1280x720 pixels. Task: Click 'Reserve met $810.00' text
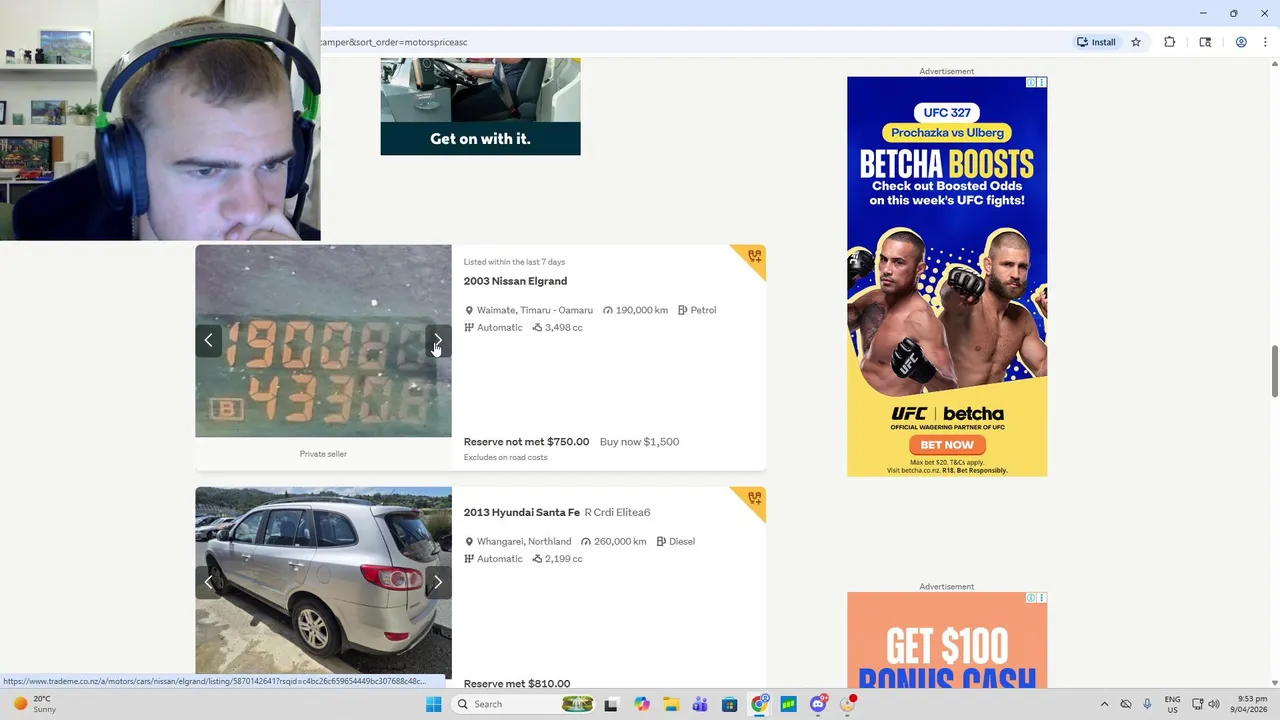(517, 684)
